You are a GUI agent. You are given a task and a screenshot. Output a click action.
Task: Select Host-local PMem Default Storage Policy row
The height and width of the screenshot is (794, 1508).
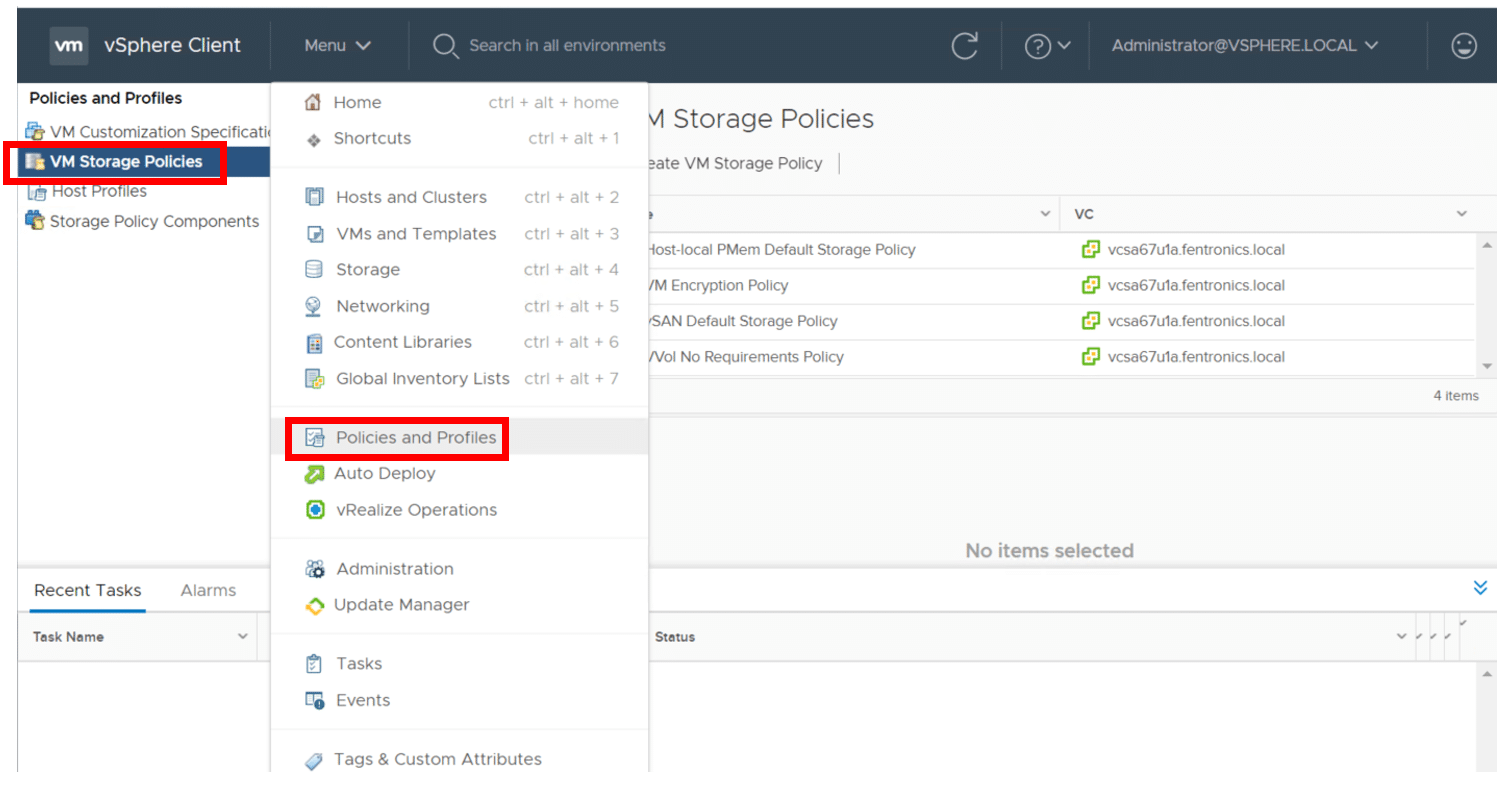(1061, 250)
